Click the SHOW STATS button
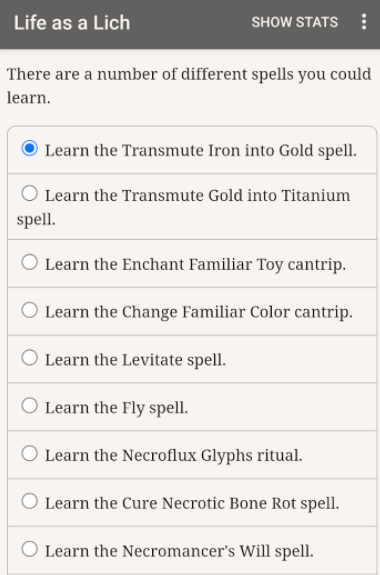This screenshot has width=380, height=575. [x=295, y=22]
